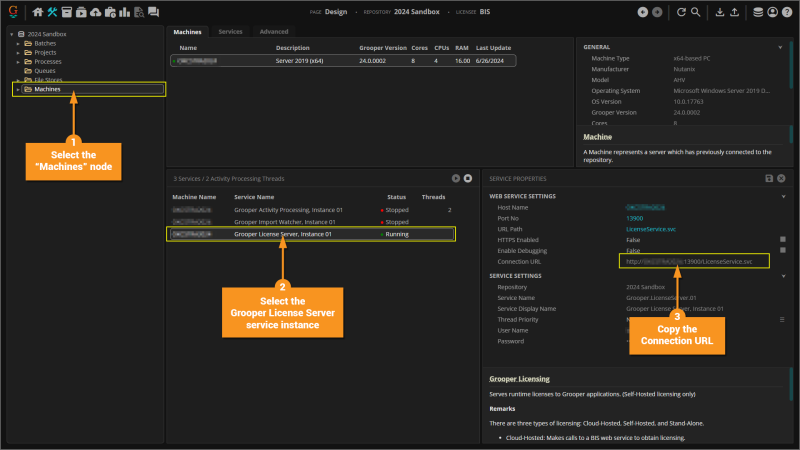Collapse the General properties section

(780, 47)
